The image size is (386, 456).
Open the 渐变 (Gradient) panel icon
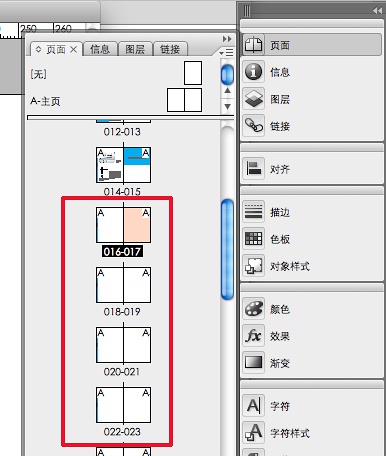click(x=254, y=362)
